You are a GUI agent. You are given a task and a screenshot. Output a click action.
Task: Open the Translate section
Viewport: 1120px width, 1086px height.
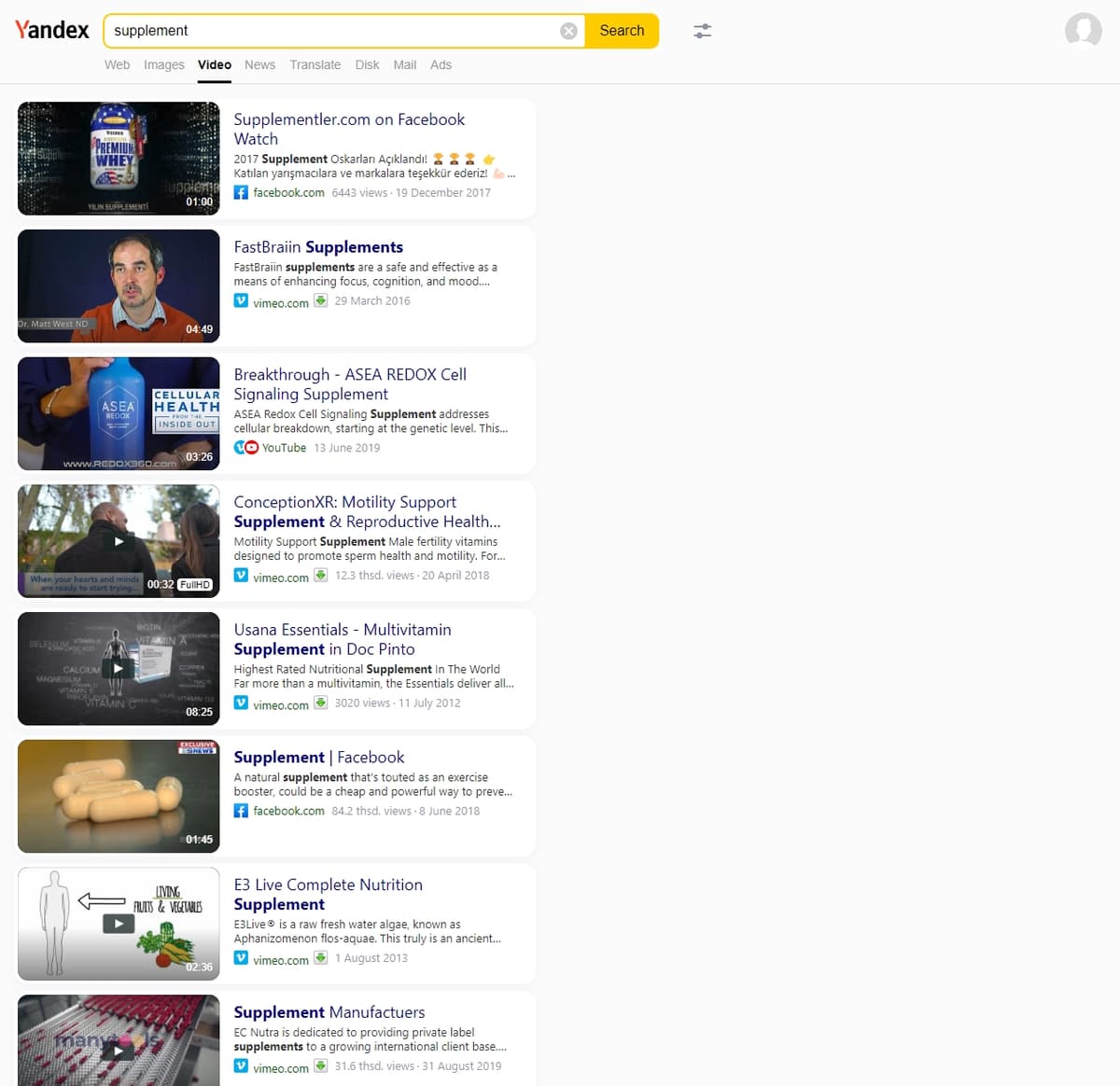pyautogui.click(x=315, y=64)
